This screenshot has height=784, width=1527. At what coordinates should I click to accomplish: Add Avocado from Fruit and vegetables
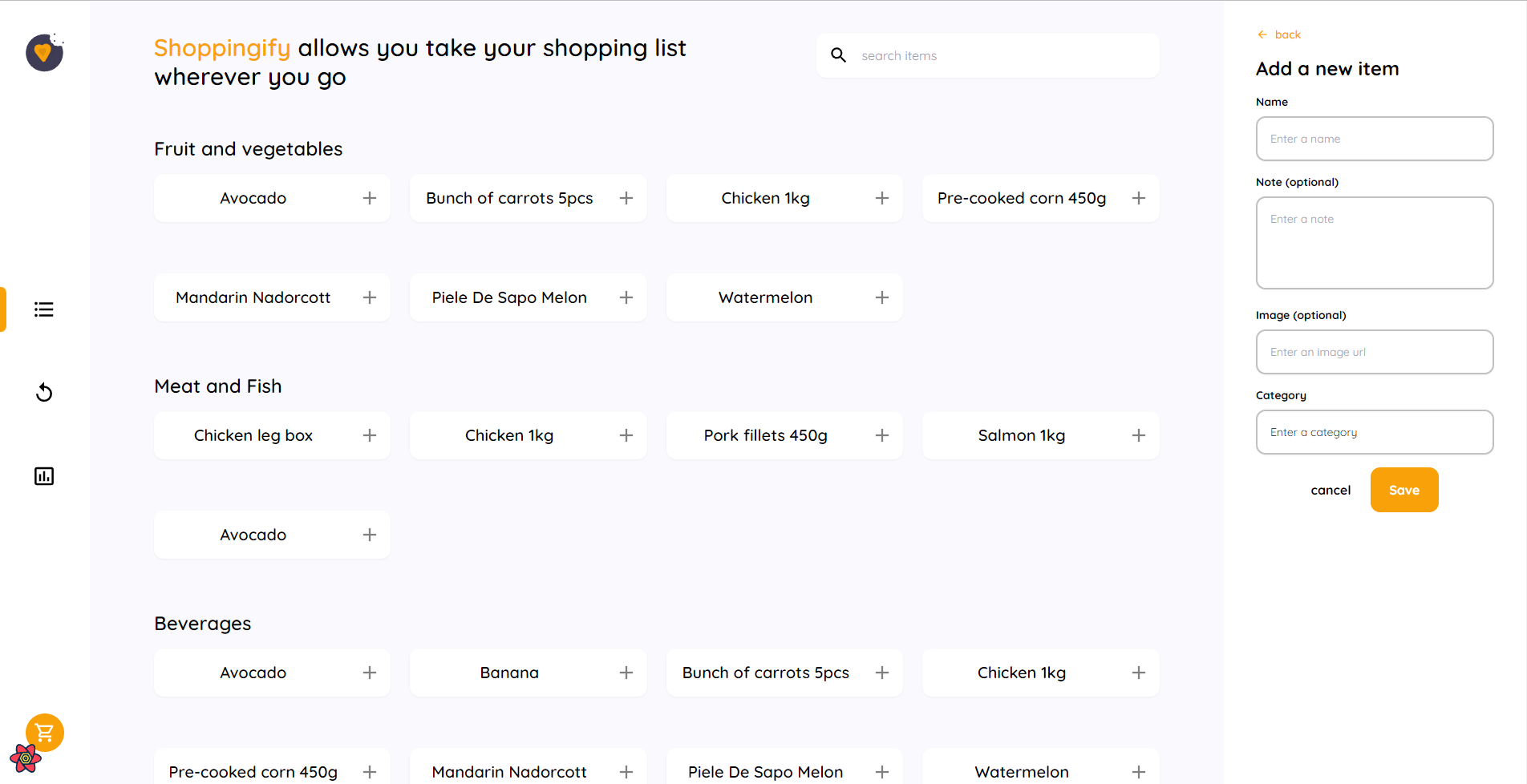tap(370, 198)
